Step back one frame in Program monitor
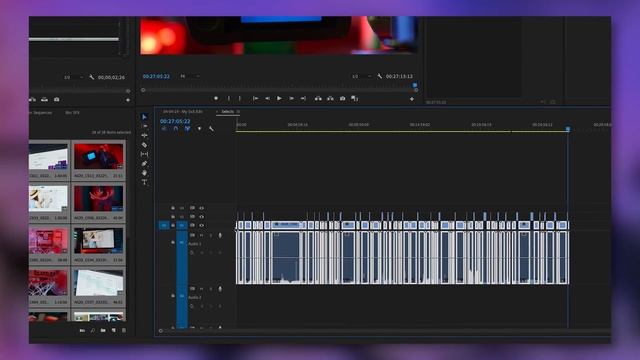640x360 pixels. pyautogui.click(x=267, y=98)
